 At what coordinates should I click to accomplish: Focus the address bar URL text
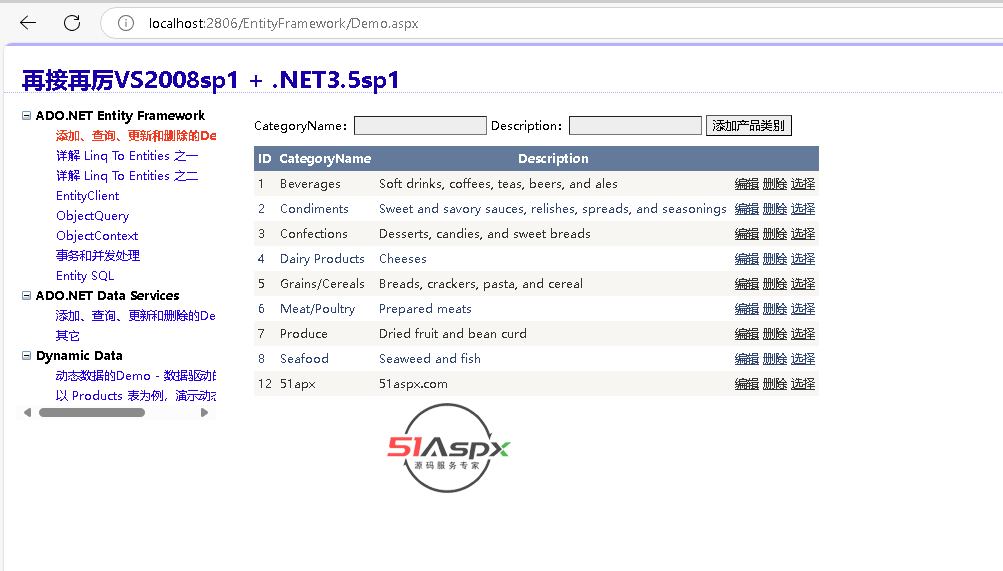pyautogui.click(x=283, y=23)
